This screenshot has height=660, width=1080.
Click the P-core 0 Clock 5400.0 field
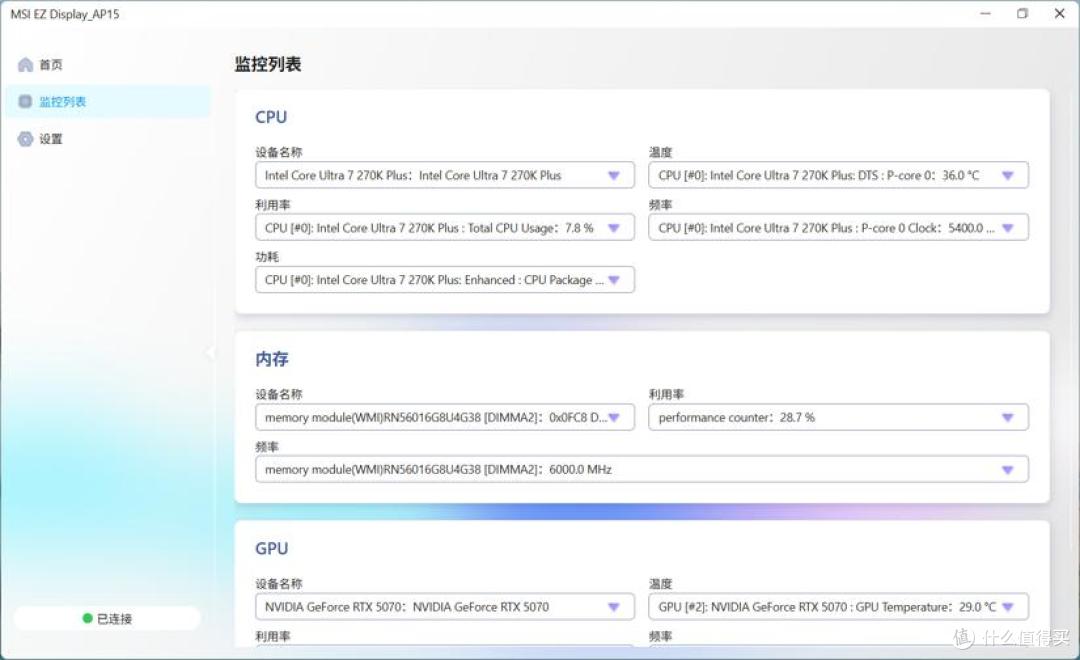coord(838,227)
